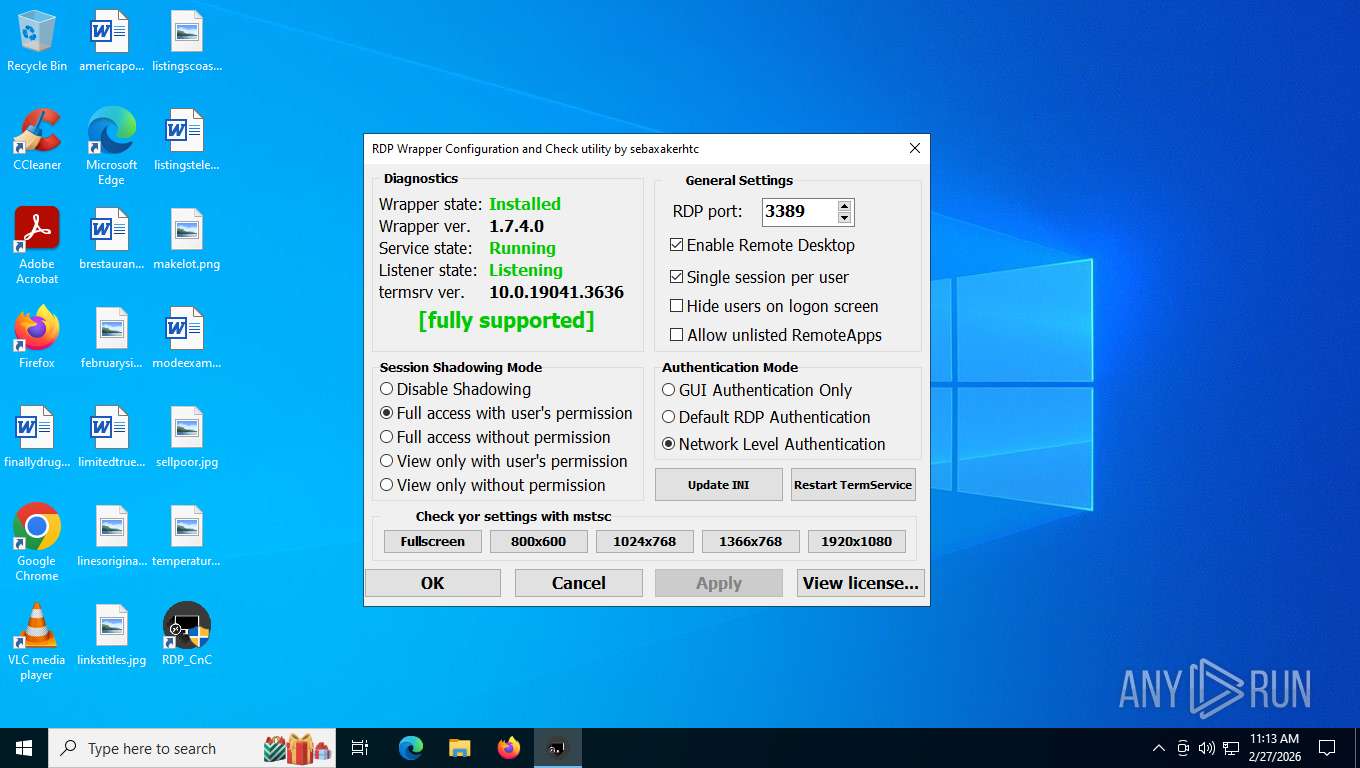Viewport: 1360px width, 768px height.
Task: Open File Explorer from the taskbar
Action: click(459, 748)
